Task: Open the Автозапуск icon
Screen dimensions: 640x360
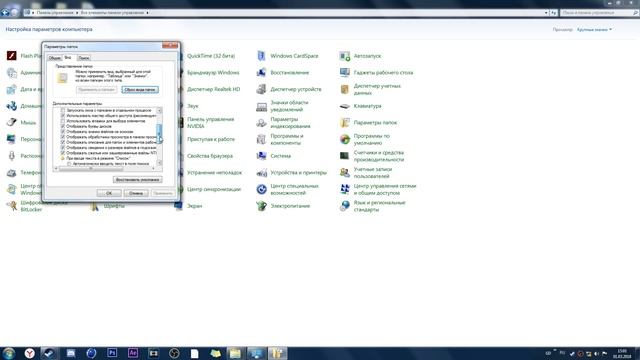Action: tap(345, 56)
